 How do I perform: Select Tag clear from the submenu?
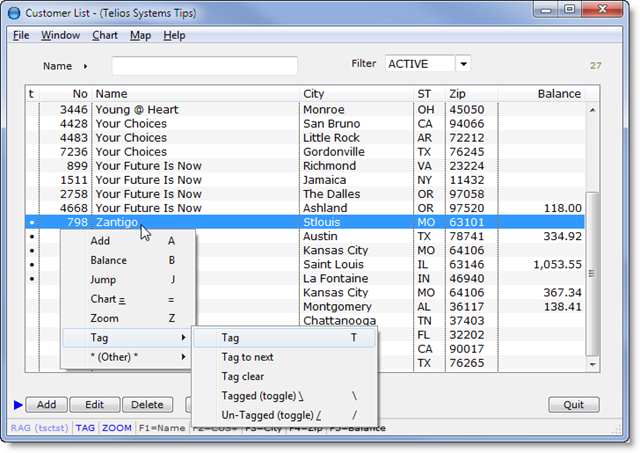[243, 377]
